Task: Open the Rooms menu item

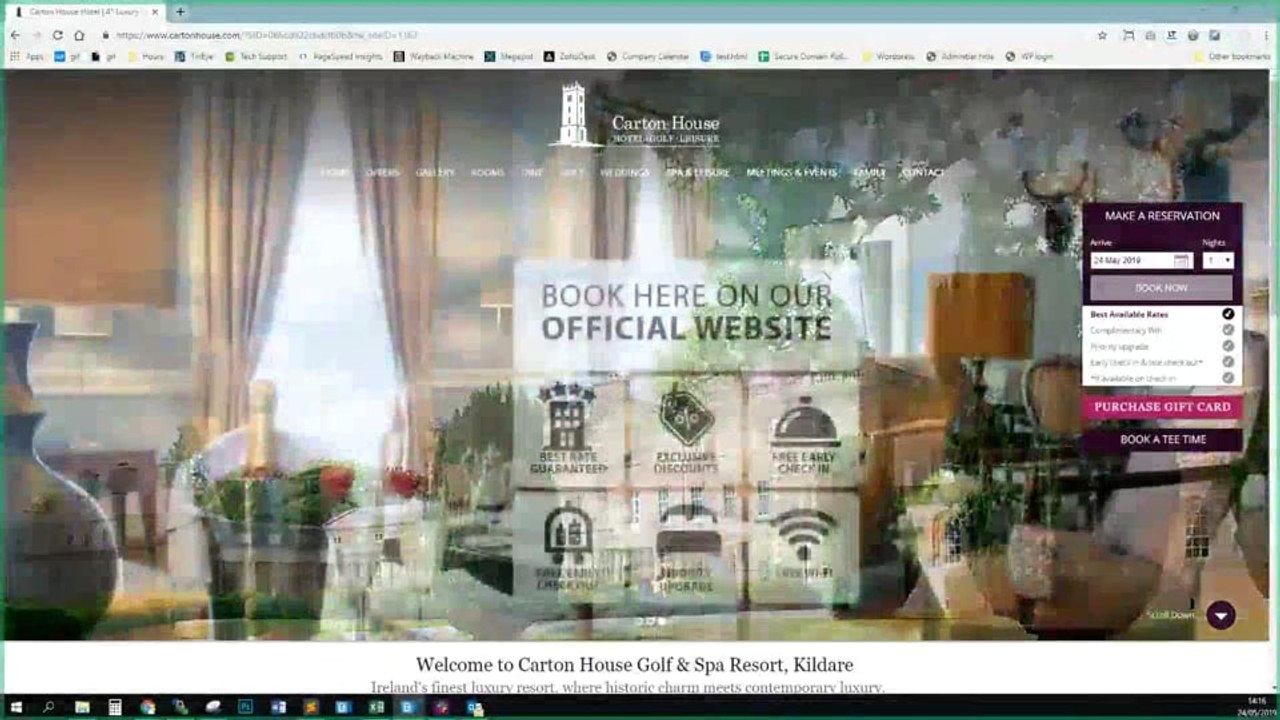Action: (488, 173)
